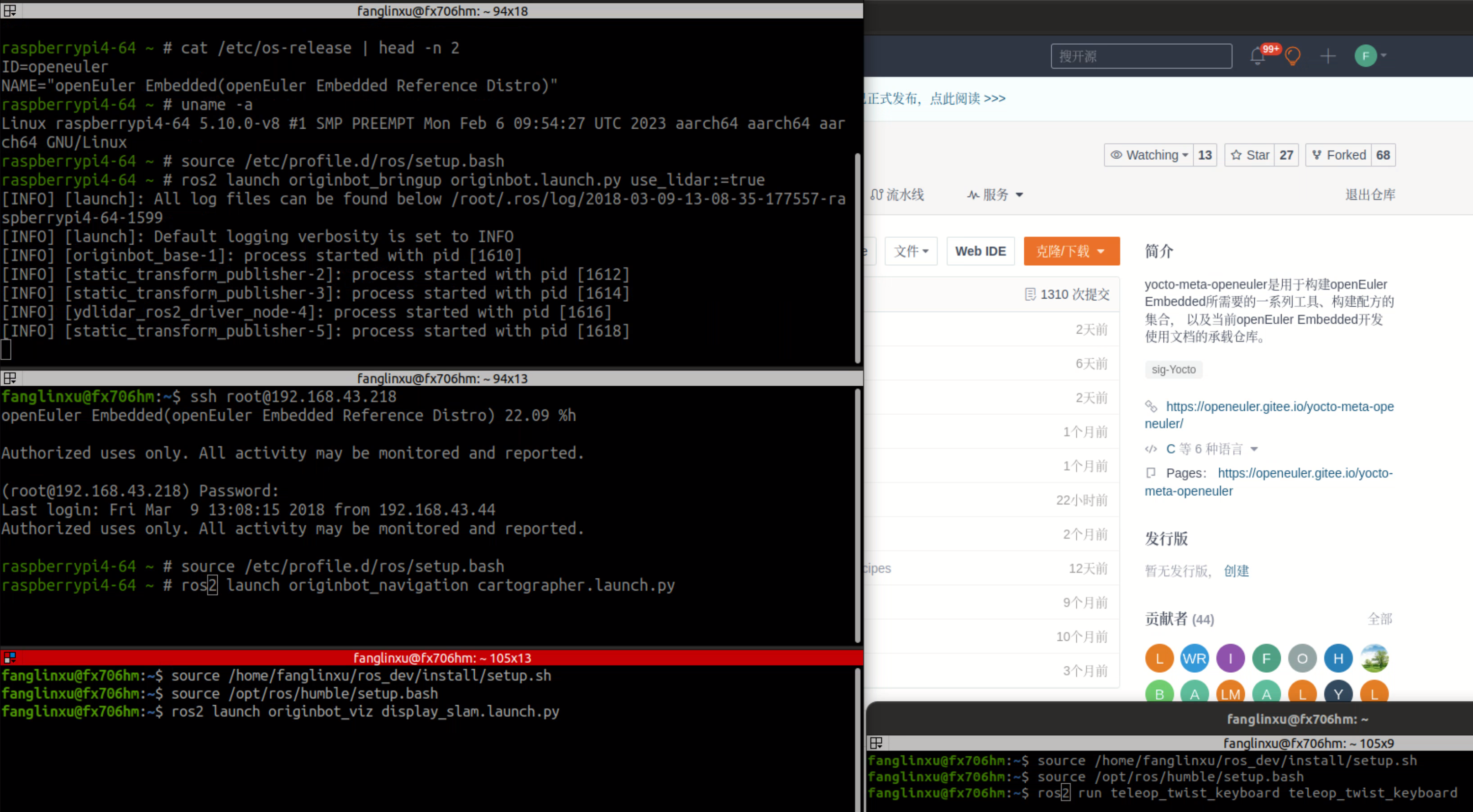
Task: Click the 1310 commits icon link
Action: (1067, 294)
